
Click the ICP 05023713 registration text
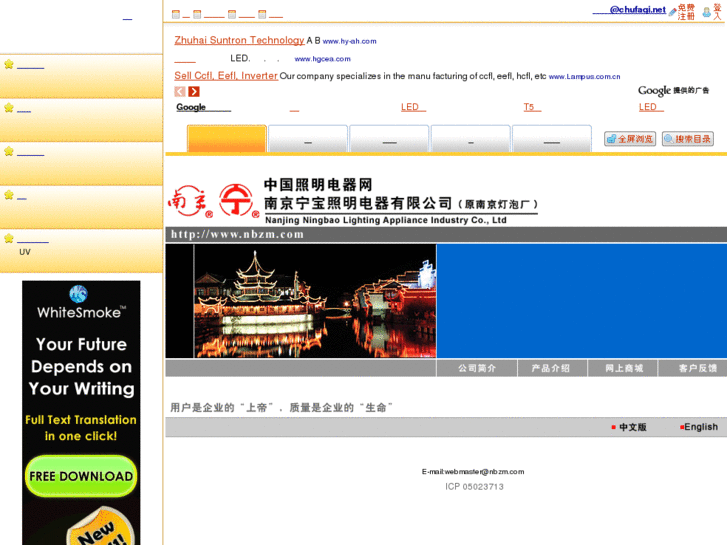click(474, 487)
